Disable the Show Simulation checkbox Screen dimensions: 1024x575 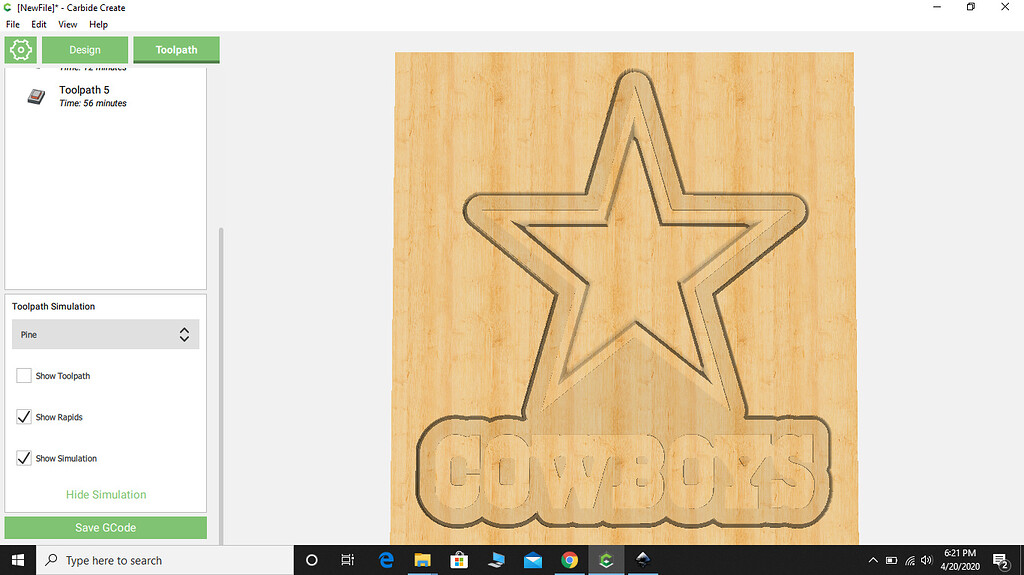pos(23,458)
